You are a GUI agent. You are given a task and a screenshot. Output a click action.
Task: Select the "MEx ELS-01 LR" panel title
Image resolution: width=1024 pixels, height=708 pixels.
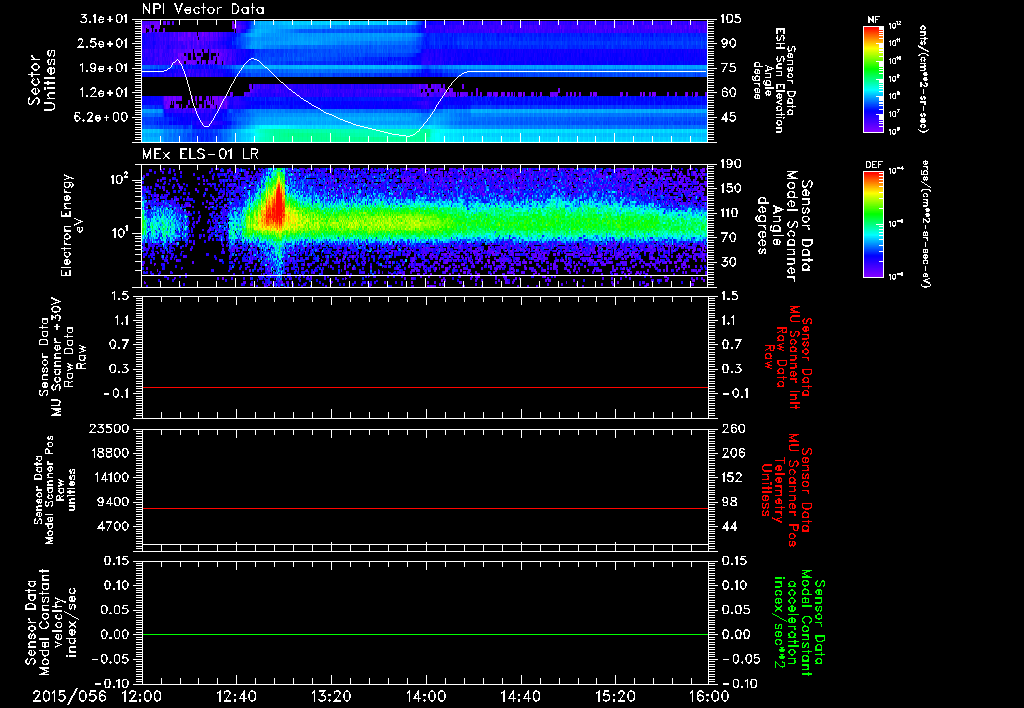point(199,154)
